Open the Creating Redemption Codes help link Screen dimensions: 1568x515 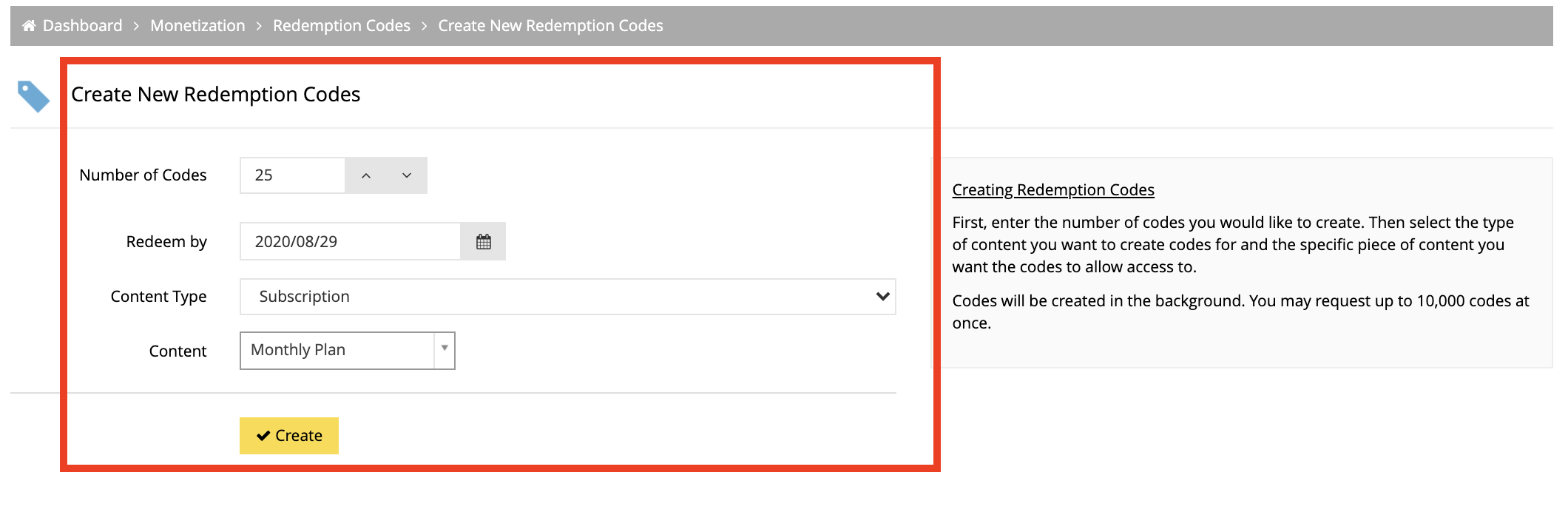point(1053,190)
